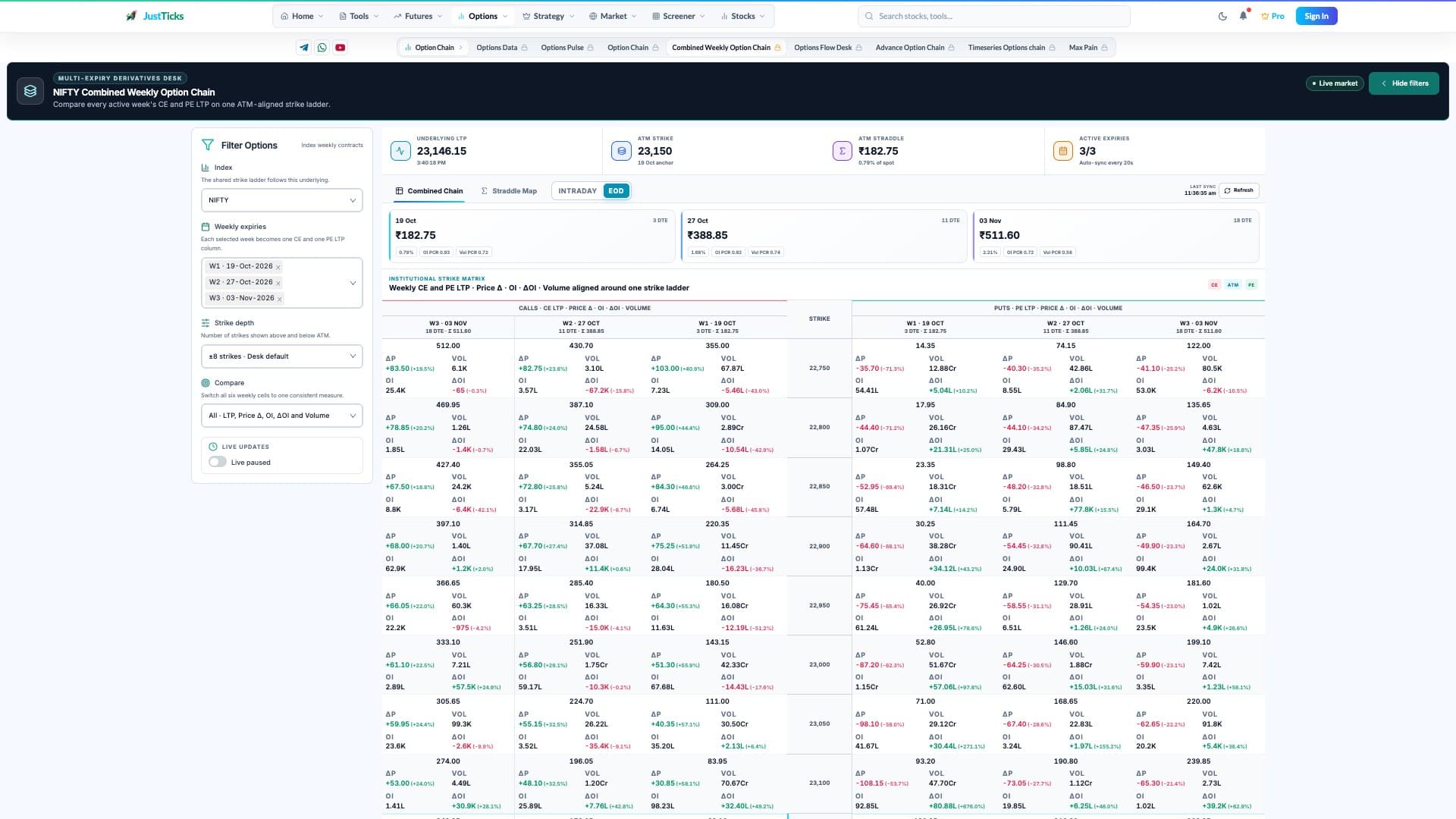Open the WhatsApp share icon

point(322,47)
